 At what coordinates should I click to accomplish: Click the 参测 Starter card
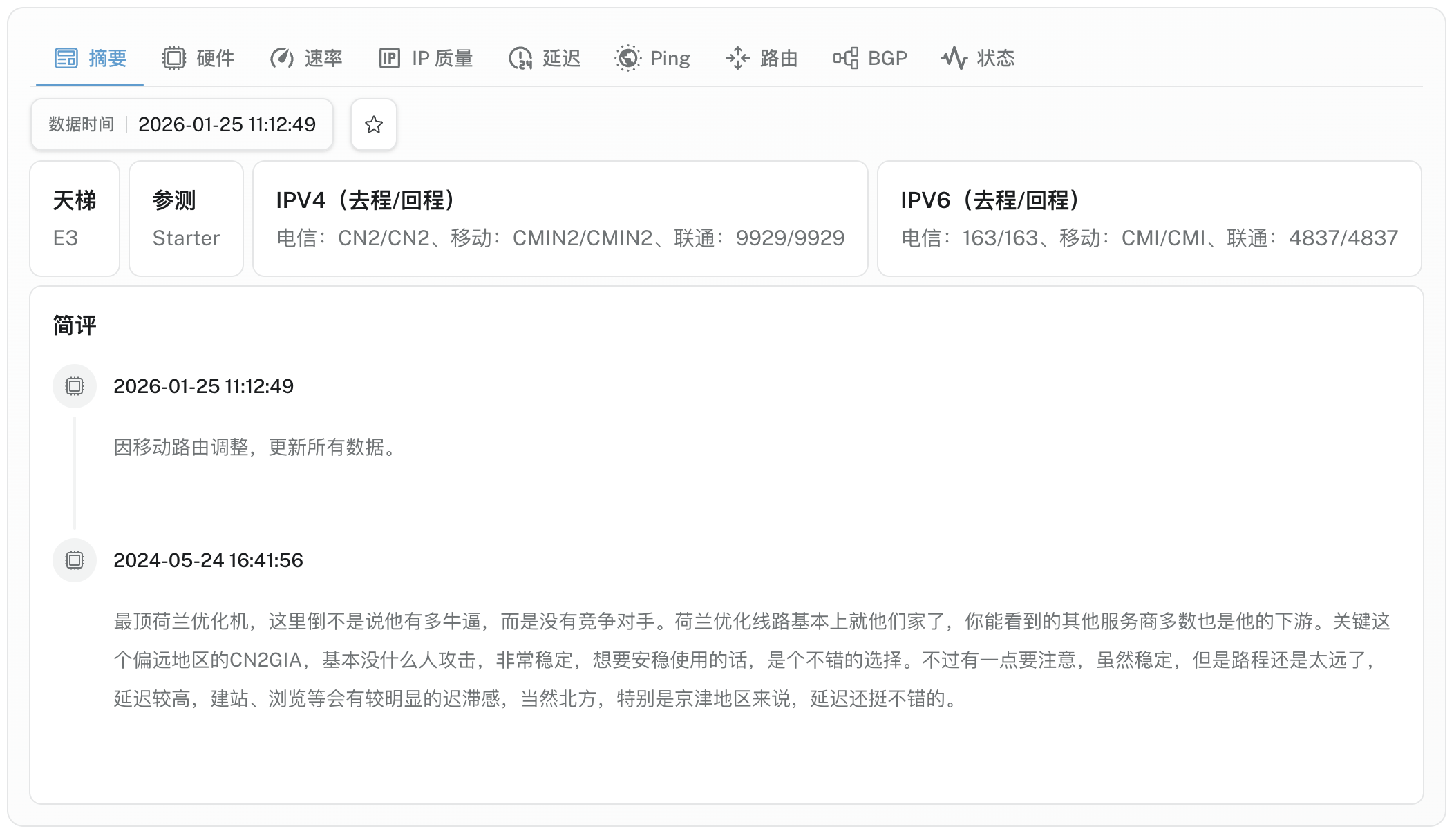[186, 218]
